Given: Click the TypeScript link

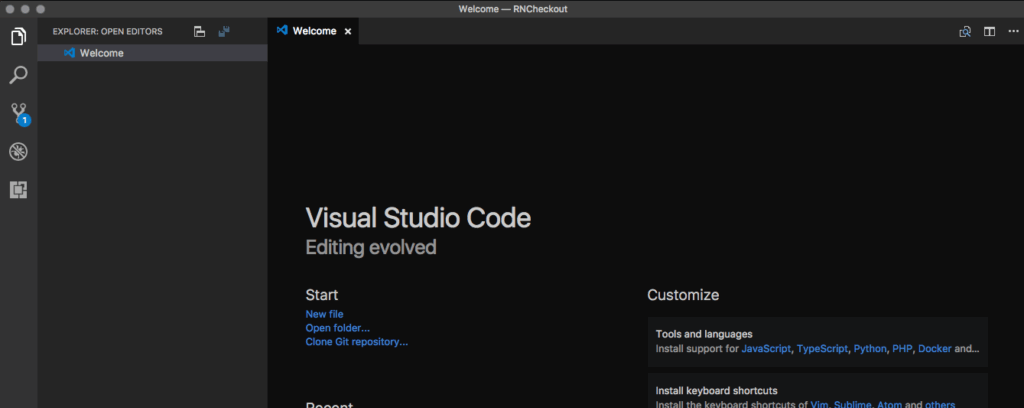Looking at the screenshot, I should point(822,349).
